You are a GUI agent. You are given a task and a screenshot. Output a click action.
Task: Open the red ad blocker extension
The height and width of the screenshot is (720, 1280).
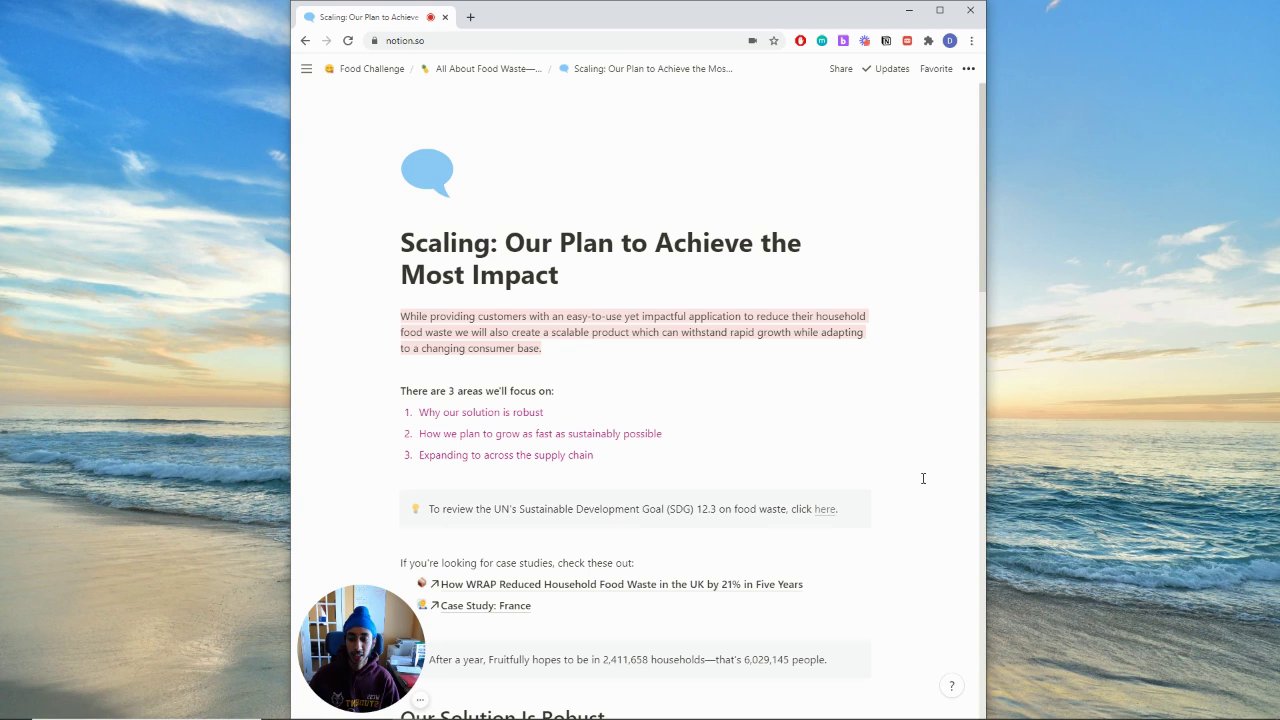pos(800,41)
